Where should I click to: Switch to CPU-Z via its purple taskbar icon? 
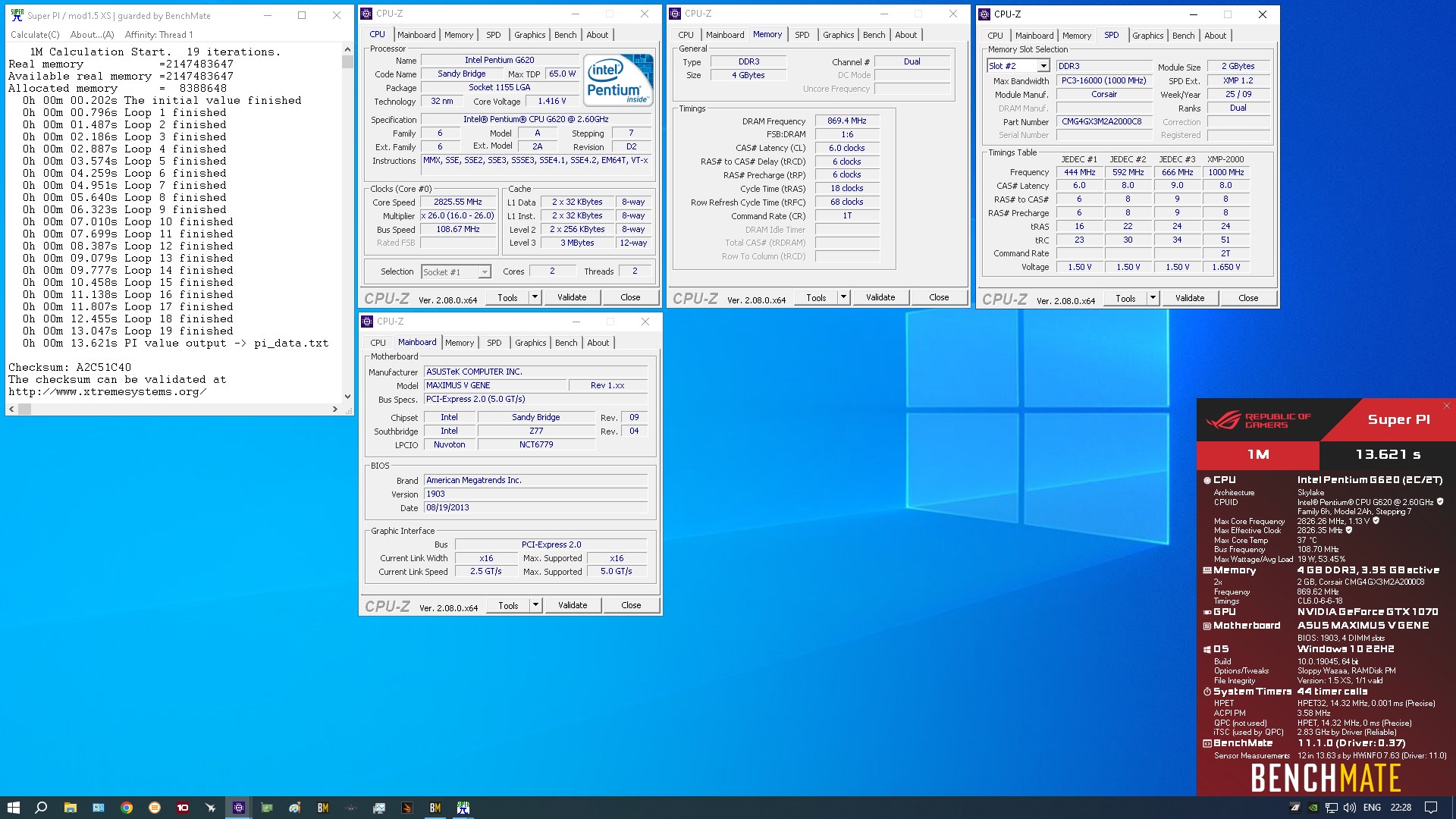pos(239,808)
